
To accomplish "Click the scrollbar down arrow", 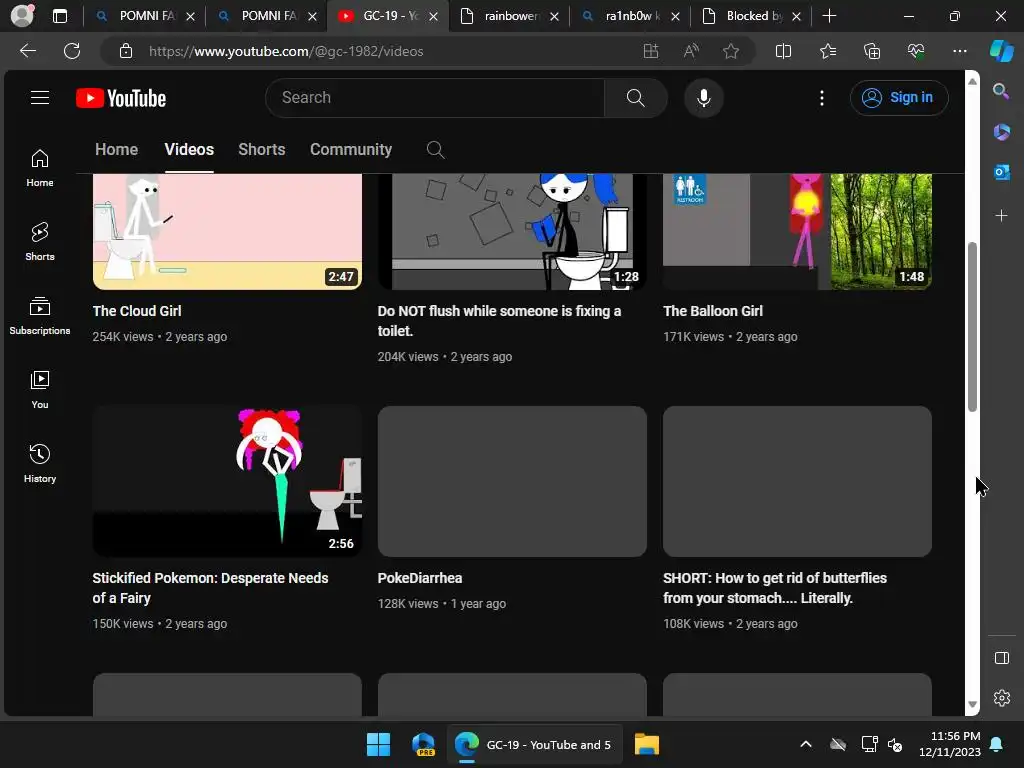I will pyautogui.click(x=972, y=704).
